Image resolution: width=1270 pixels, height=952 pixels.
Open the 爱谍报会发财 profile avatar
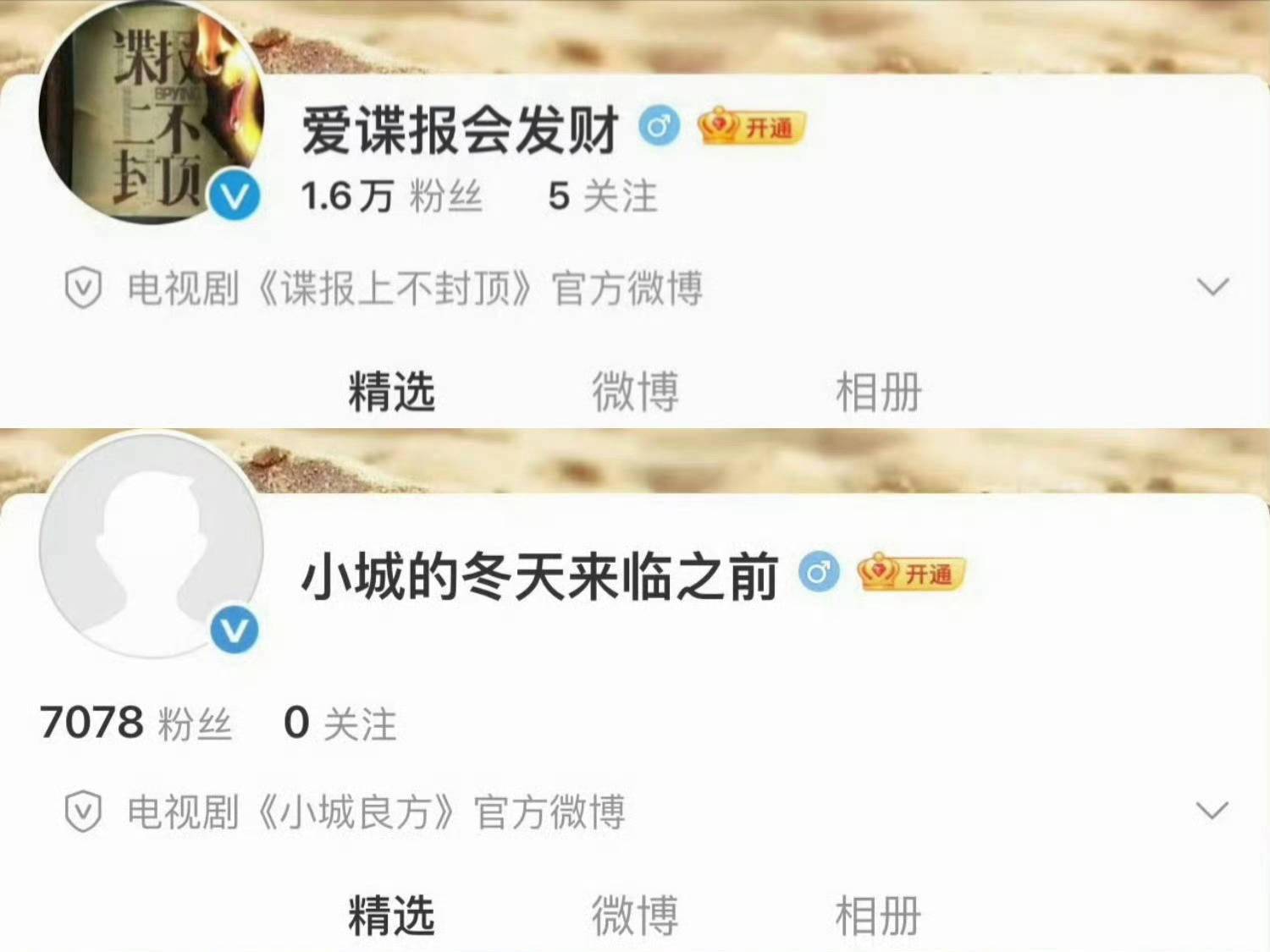click(x=152, y=114)
